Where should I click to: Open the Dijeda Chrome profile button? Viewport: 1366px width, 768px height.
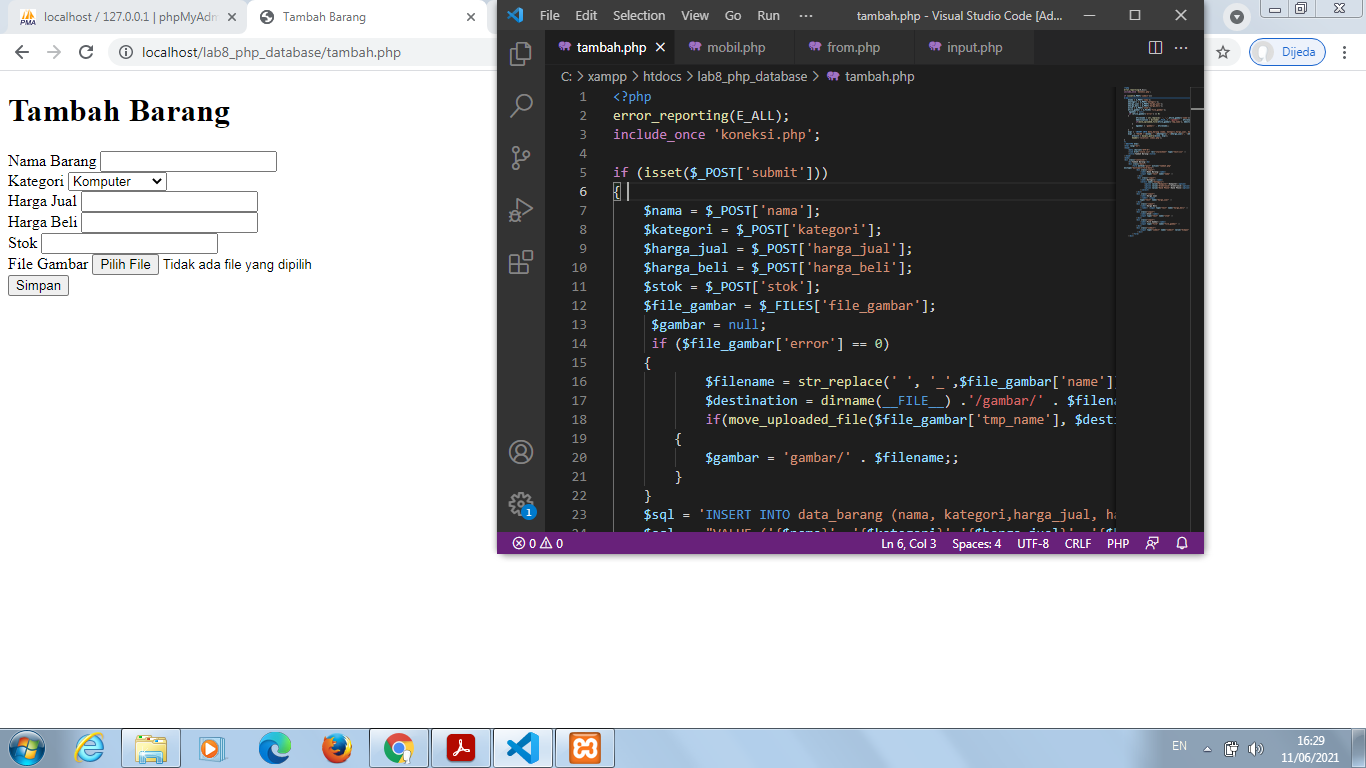[1287, 52]
